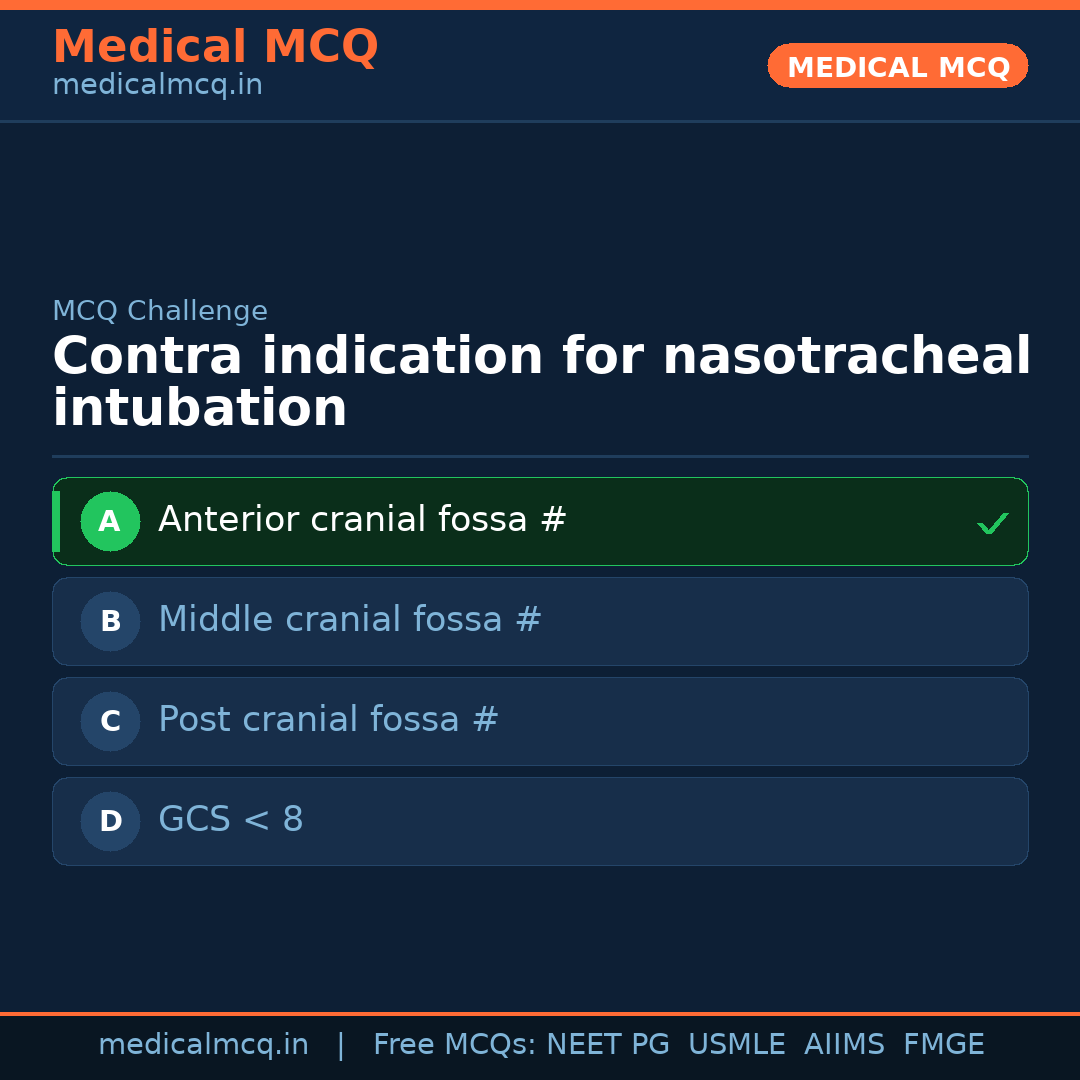This screenshot has height=1080, width=1080.
Task: Click FMGE in the footer
Action: pos(944,1045)
